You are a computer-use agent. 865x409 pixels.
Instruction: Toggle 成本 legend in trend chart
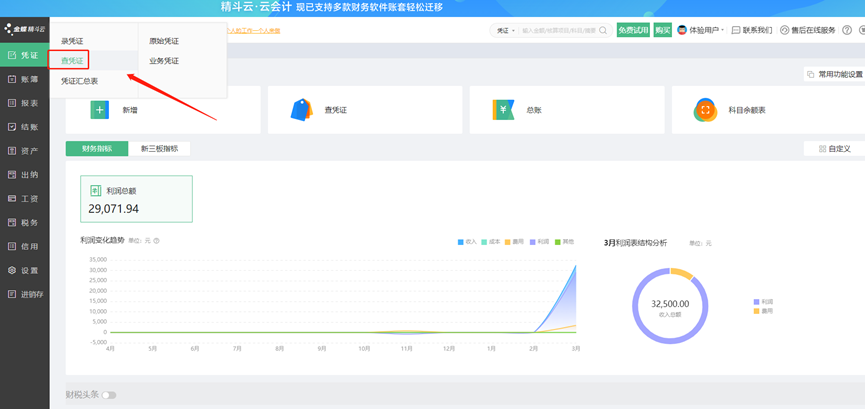[491, 241]
